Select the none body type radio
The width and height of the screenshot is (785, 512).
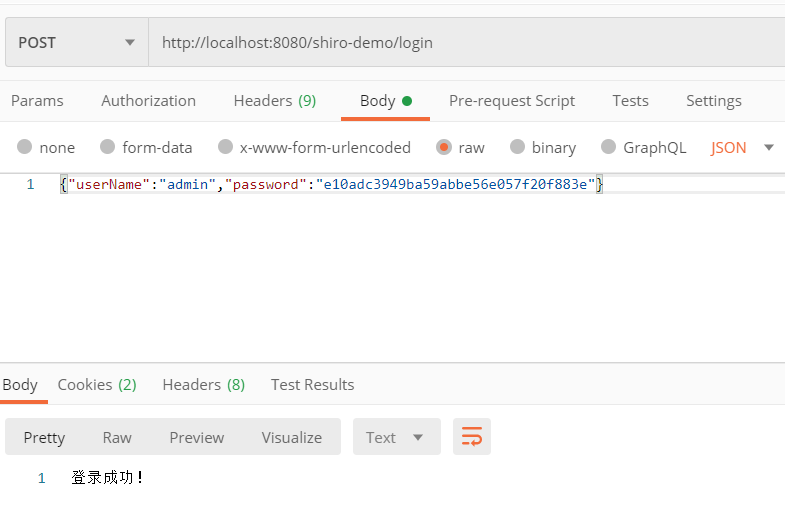pos(25,147)
